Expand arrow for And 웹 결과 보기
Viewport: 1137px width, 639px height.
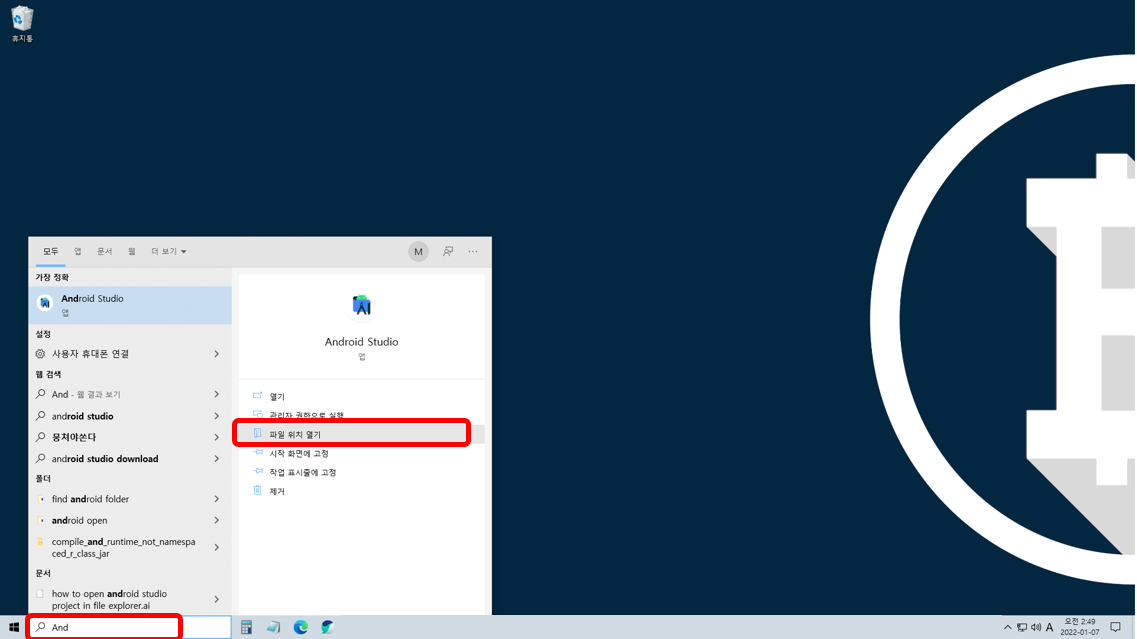[x=216, y=395]
